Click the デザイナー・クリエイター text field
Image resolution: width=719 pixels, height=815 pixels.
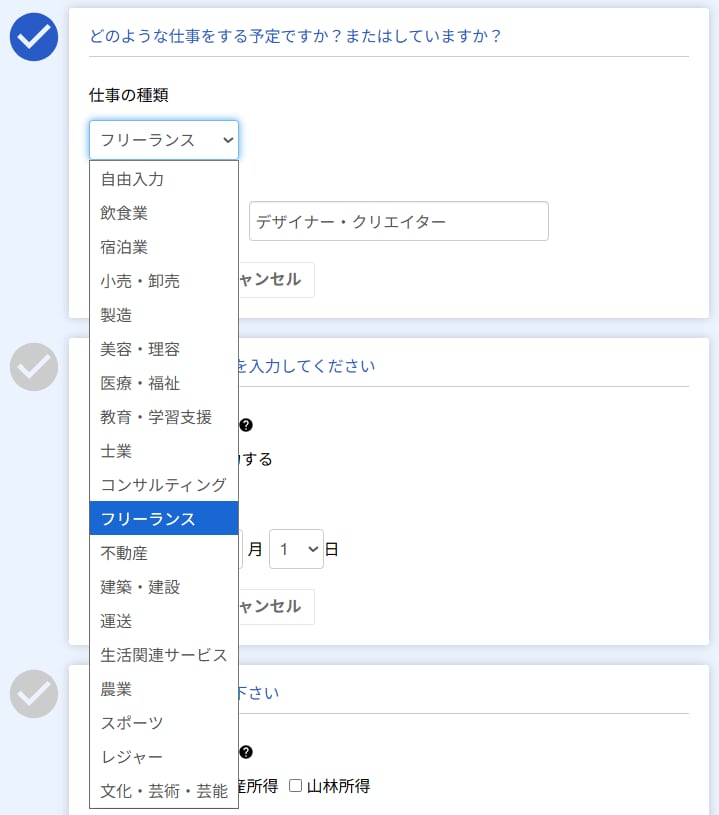point(399,221)
